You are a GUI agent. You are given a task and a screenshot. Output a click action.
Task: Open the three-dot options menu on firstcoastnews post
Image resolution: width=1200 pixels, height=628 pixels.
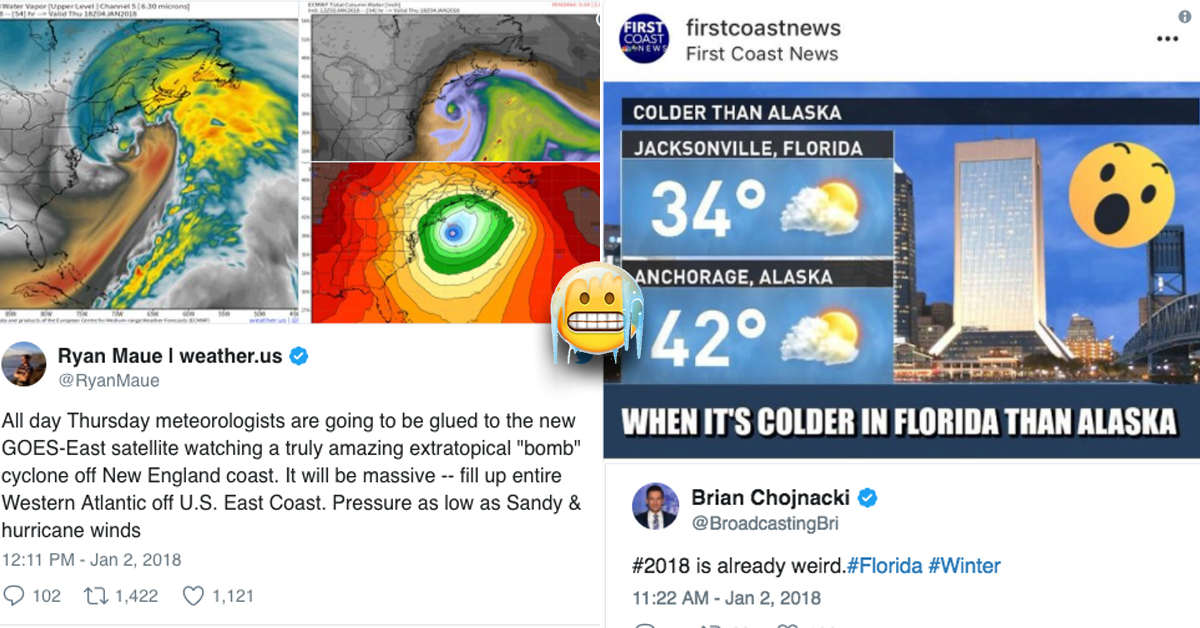(x=1167, y=38)
